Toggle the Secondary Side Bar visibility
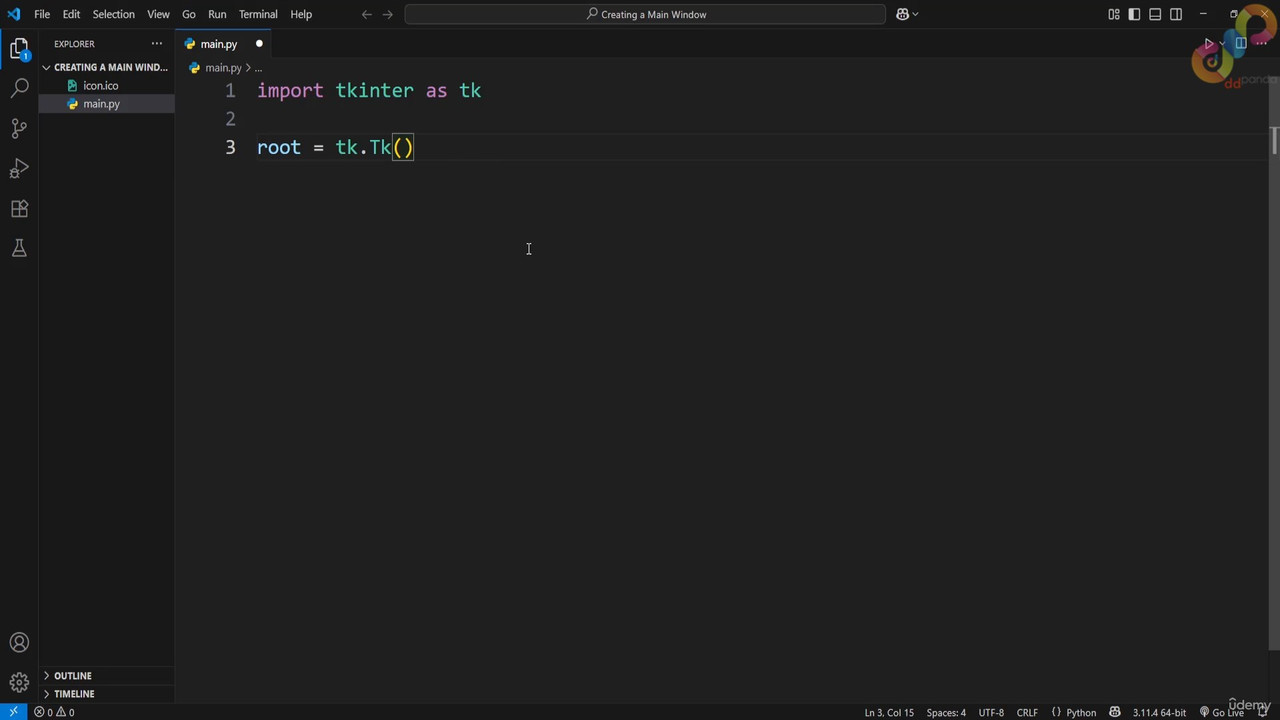The width and height of the screenshot is (1280, 720). click(x=1176, y=14)
